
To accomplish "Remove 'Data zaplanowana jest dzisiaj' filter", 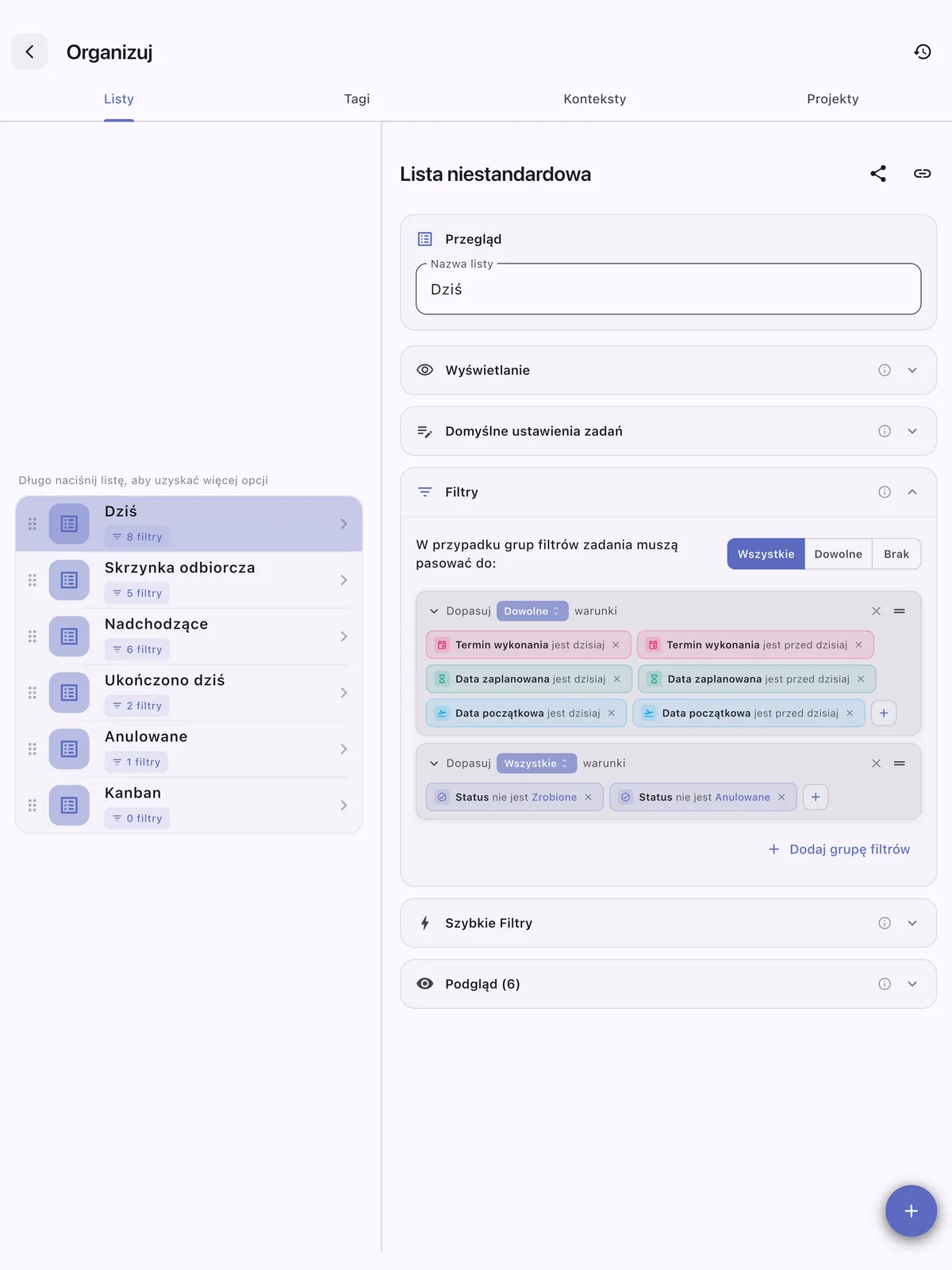I will pos(616,679).
